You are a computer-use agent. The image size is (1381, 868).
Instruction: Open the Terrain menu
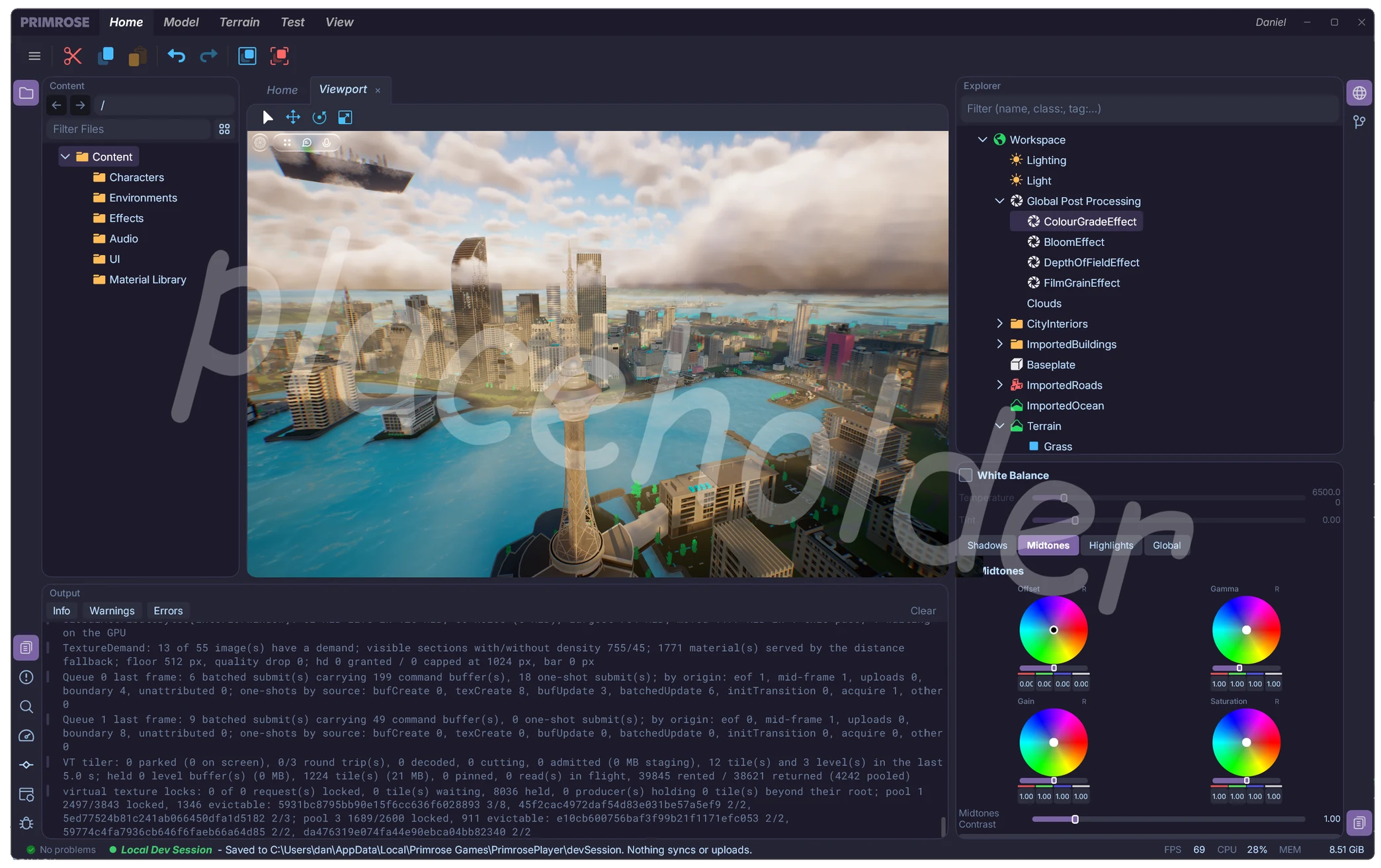pos(239,22)
